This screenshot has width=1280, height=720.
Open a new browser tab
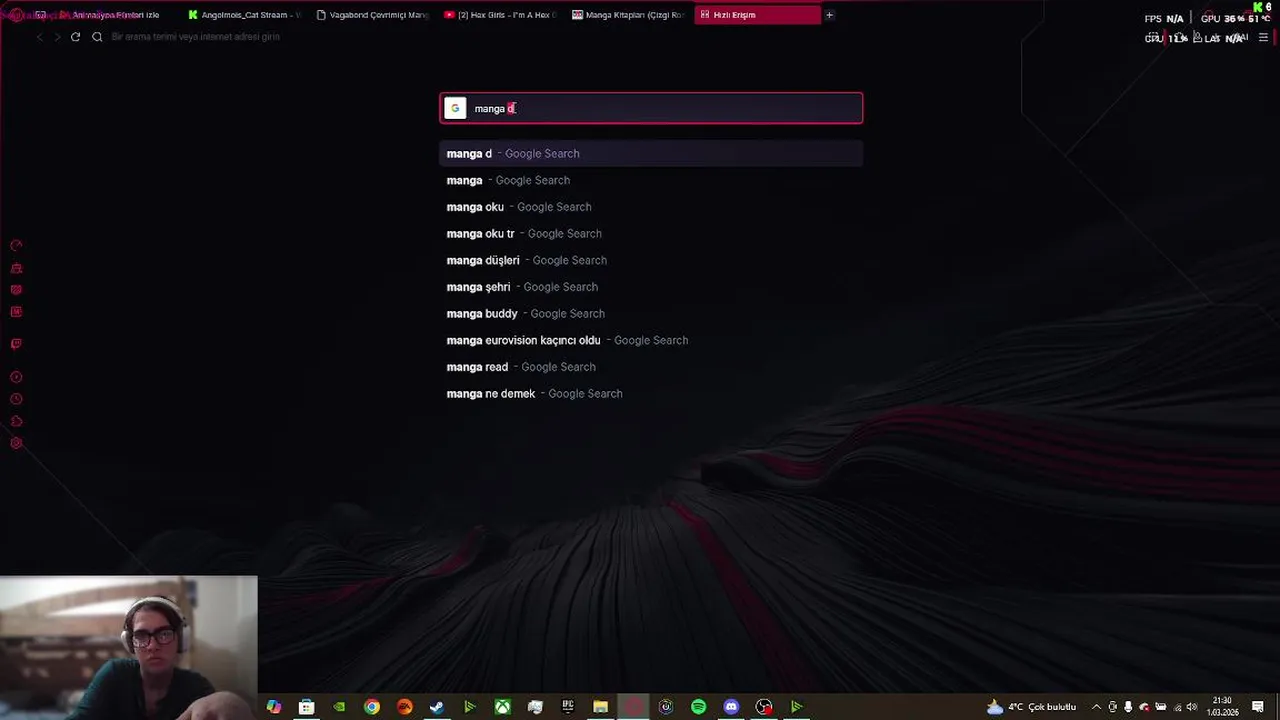tap(829, 15)
